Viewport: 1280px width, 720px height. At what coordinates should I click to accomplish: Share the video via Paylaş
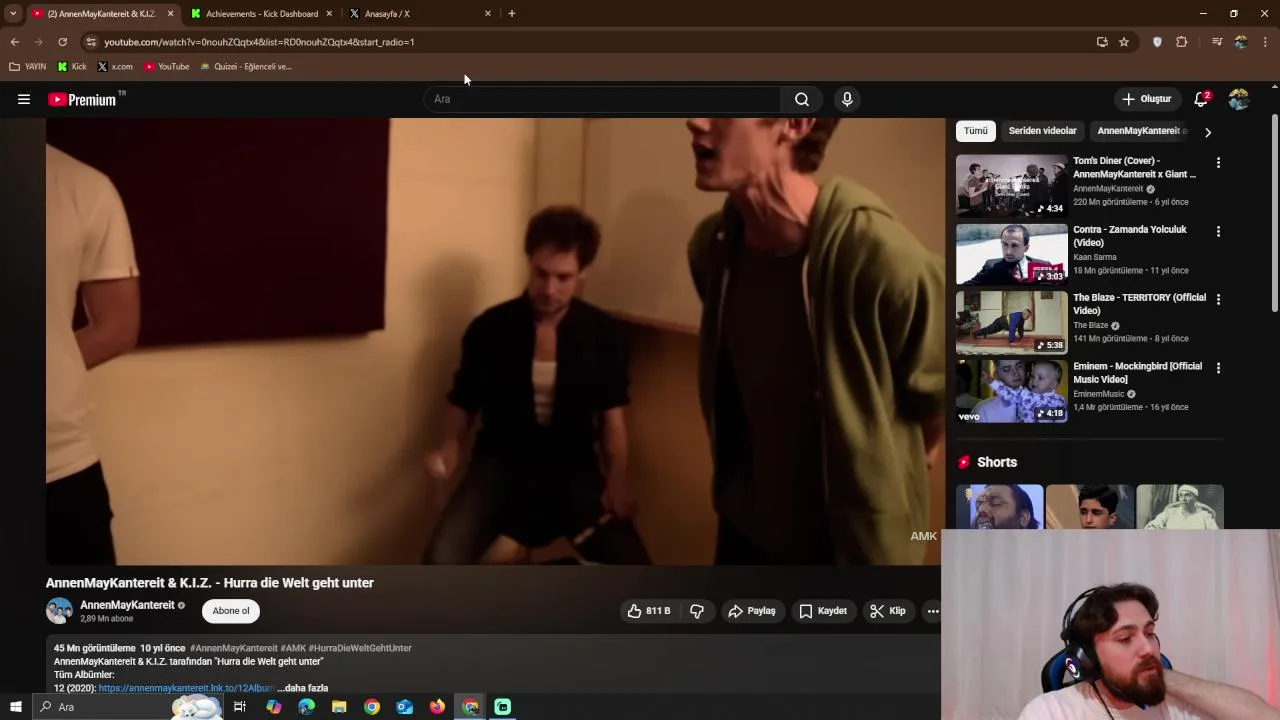(x=752, y=611)
